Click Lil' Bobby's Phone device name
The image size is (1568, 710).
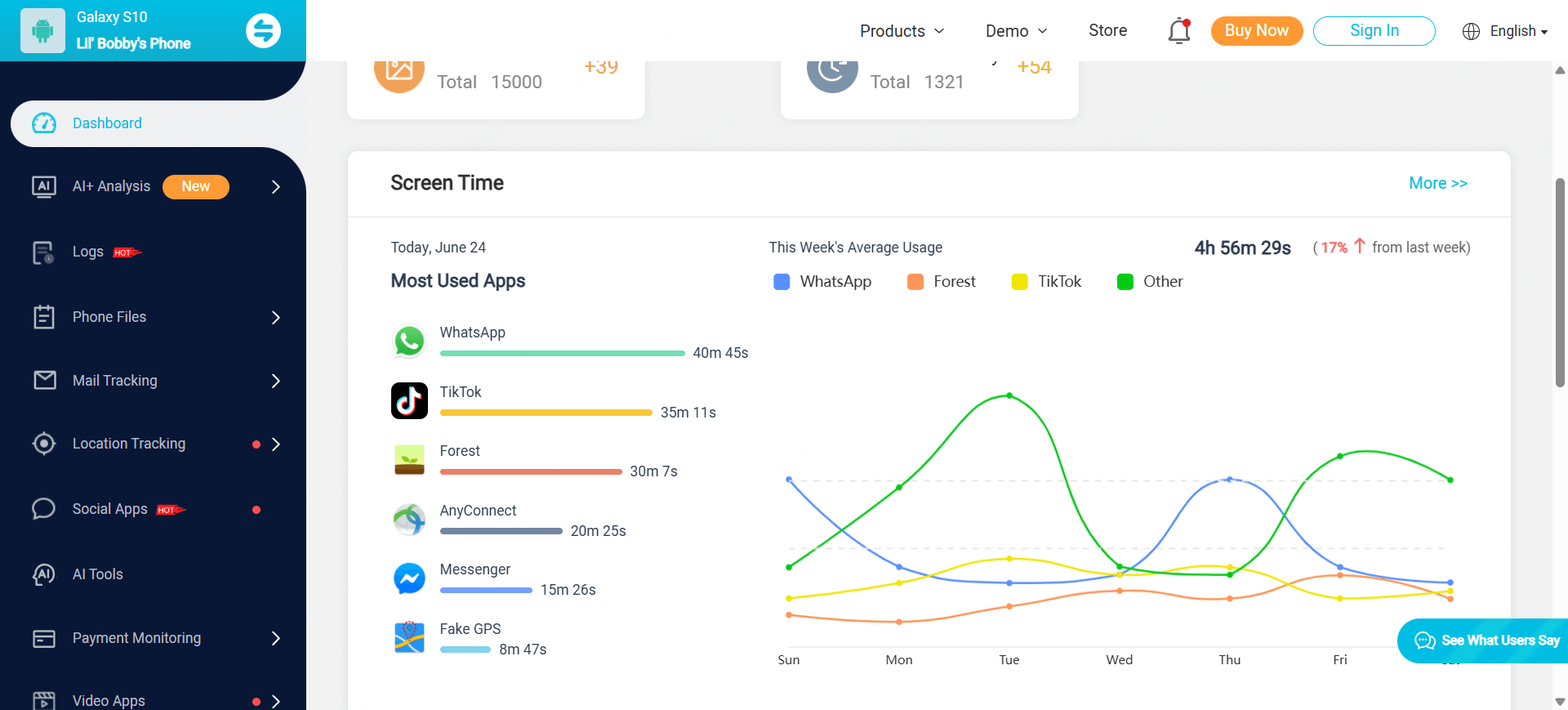pyautogui.click(x=133, y=43)
